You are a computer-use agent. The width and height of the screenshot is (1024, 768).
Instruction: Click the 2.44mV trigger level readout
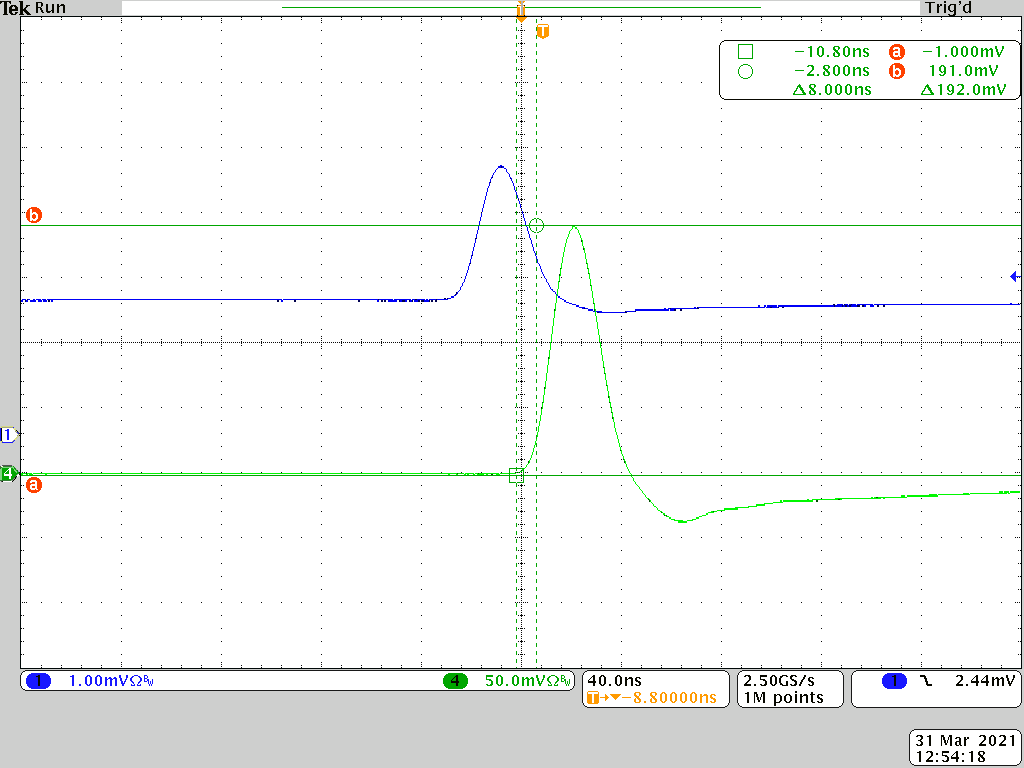(985, 681)
